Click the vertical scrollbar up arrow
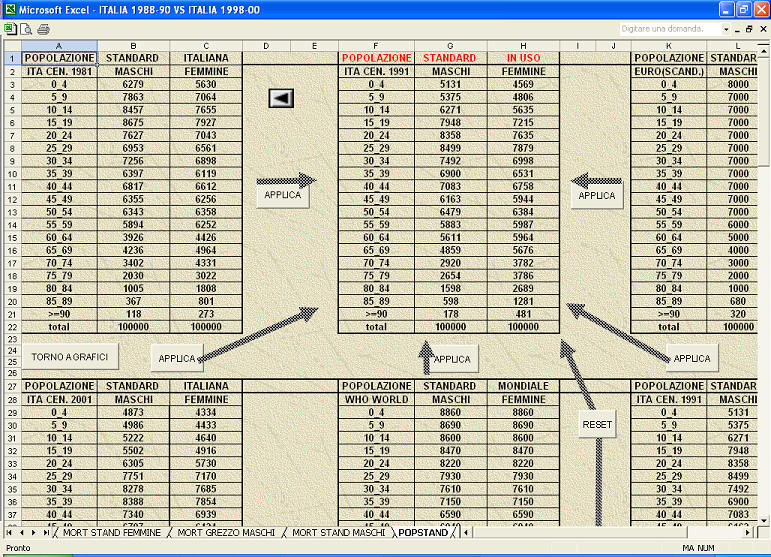The width and height of the screenshot is (771, 557). click(764, 51)
